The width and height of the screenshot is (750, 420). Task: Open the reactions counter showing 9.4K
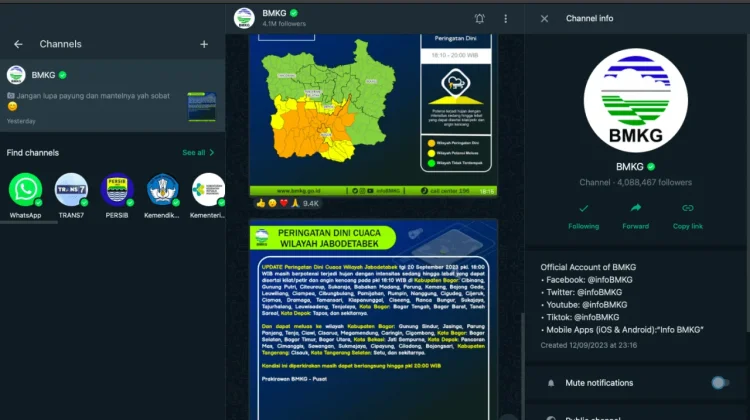(x=288, y=203)
